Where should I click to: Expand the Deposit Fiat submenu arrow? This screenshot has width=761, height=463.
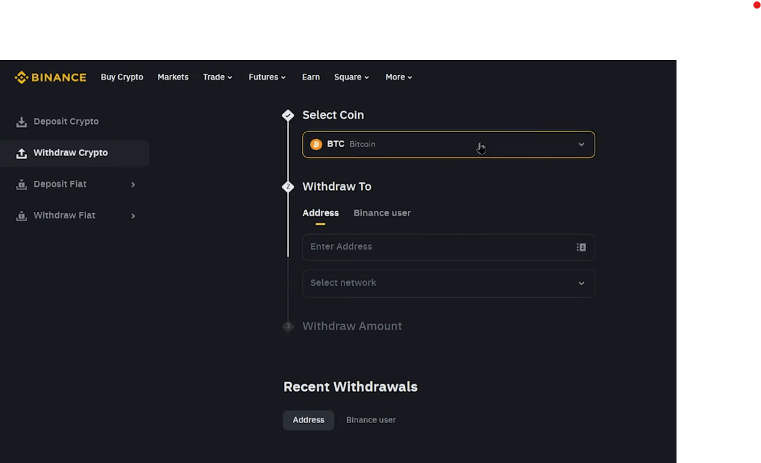coord(133,185)
